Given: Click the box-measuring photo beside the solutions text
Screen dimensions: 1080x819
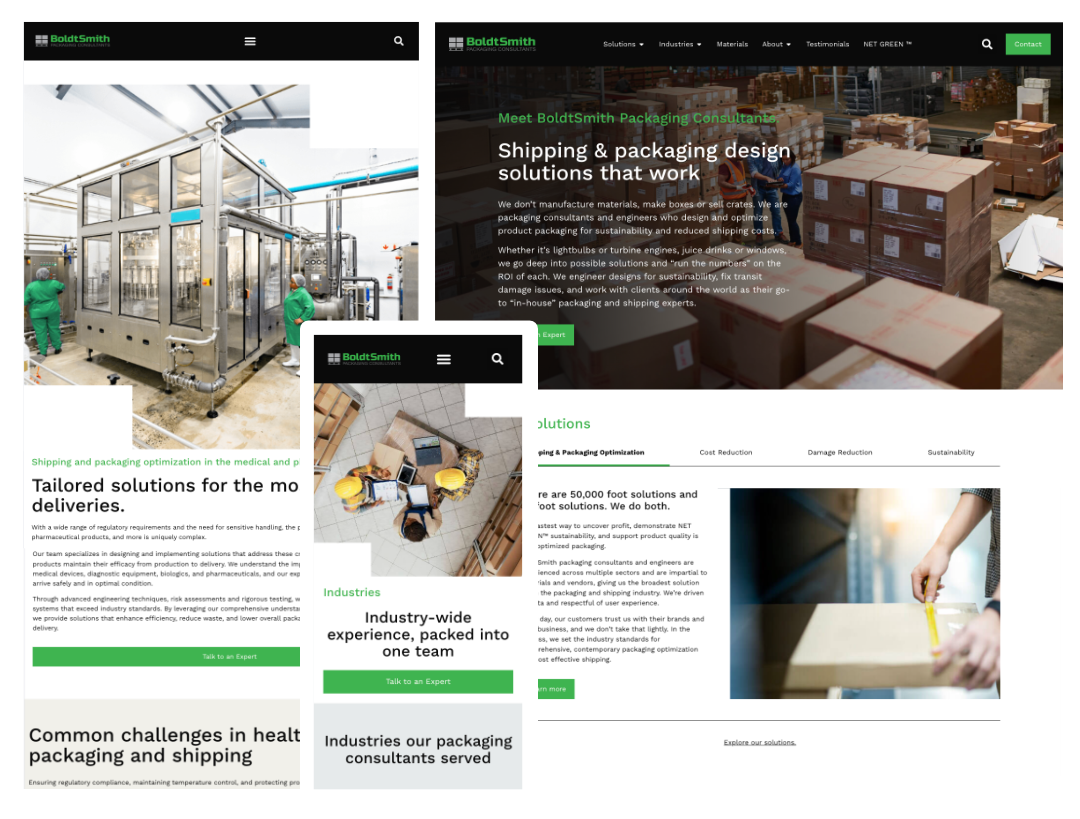Looking at the screenshot, I should tap(864, 593).
